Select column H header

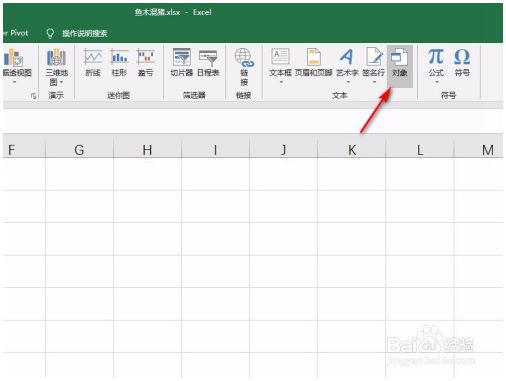click(x=147, y=149)
